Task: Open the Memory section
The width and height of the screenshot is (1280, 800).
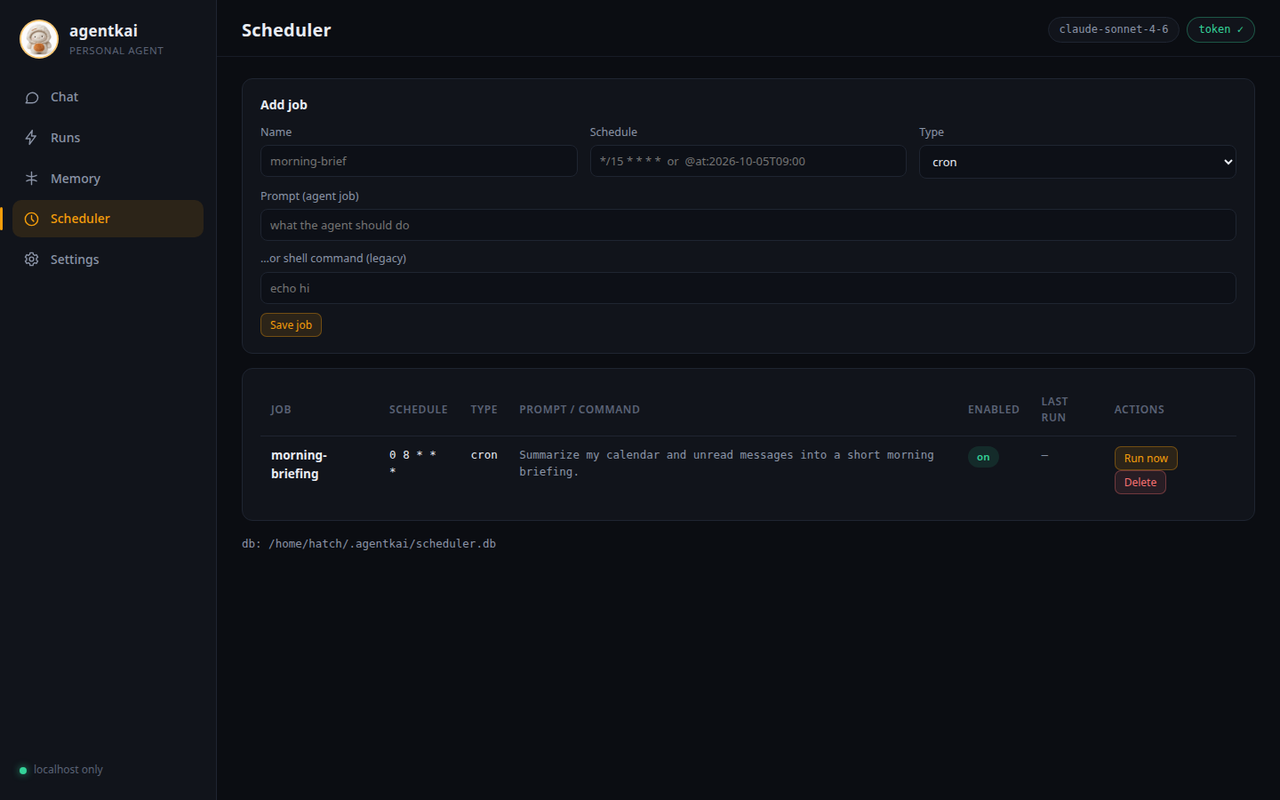Action: 108,178
